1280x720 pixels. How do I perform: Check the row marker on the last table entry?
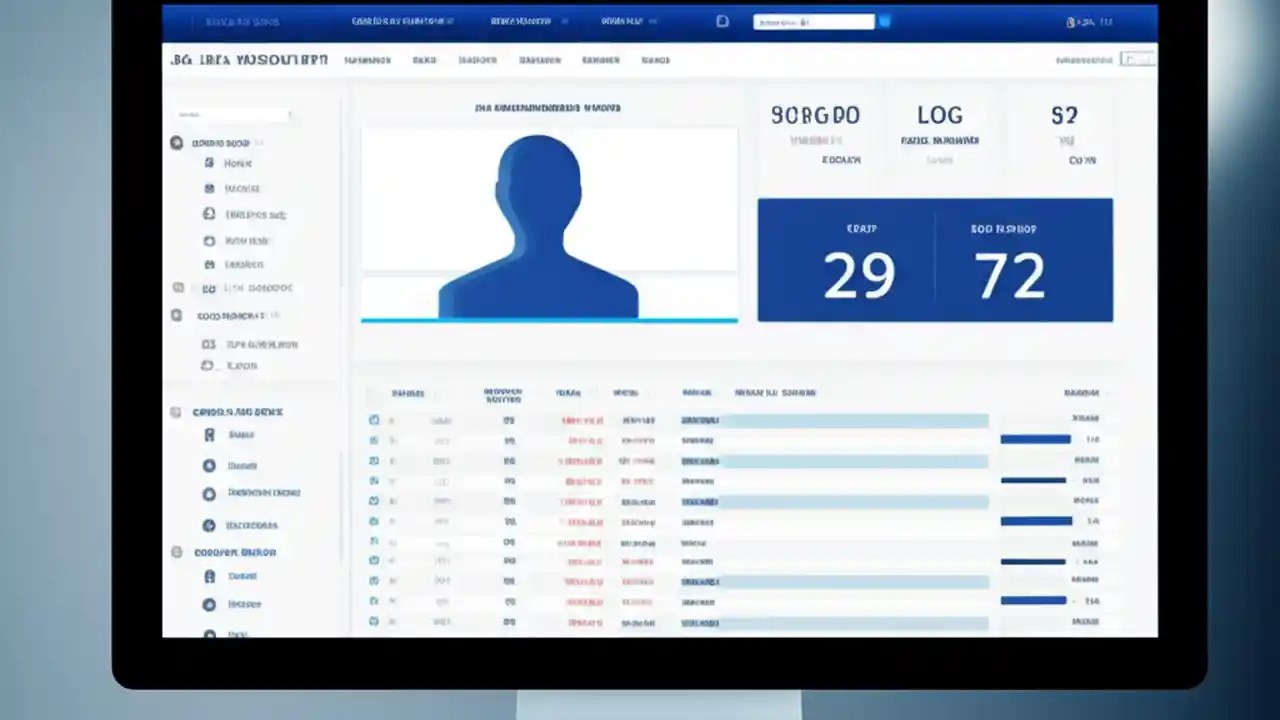[374, 621]
